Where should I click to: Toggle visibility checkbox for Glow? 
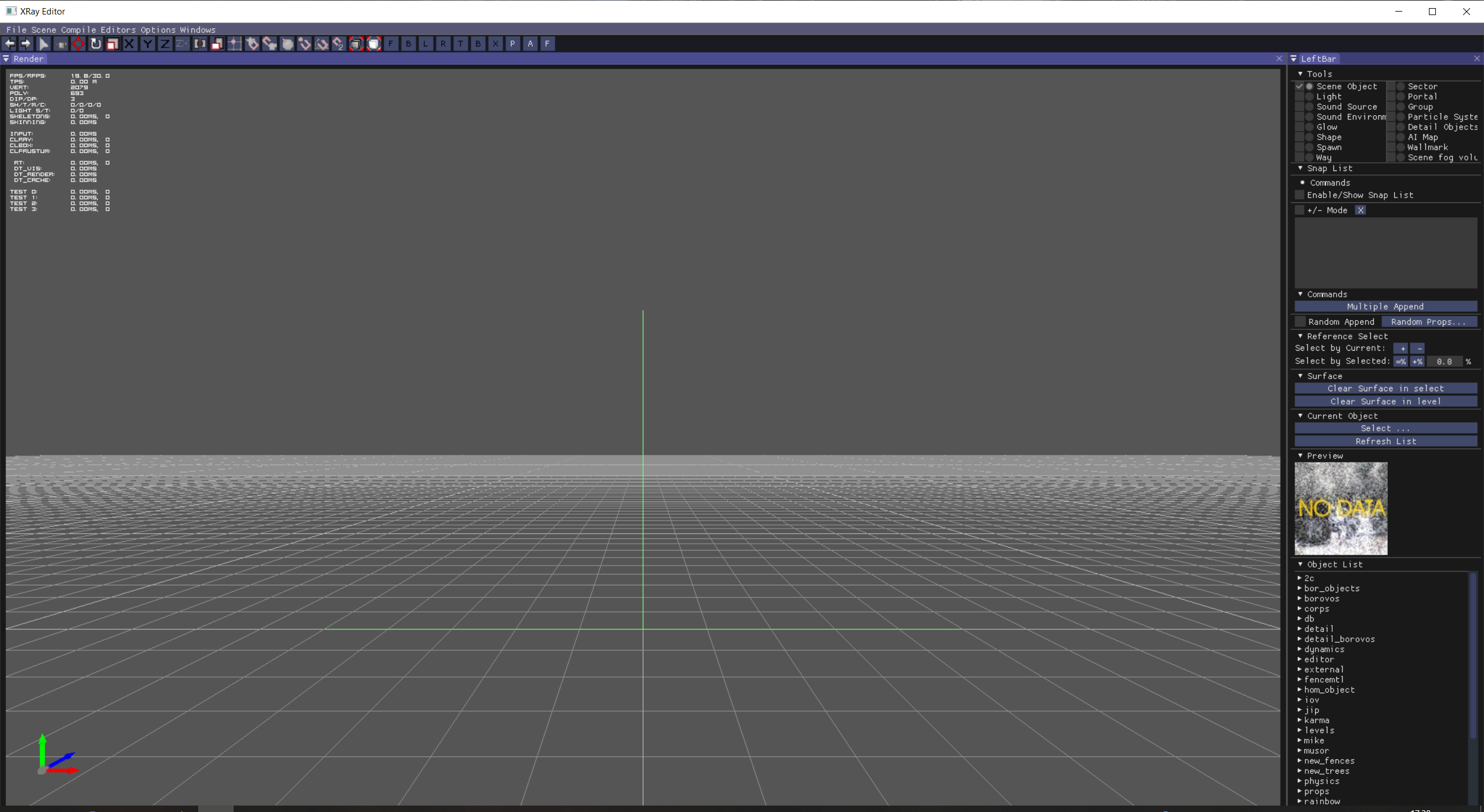coord(1300,127)
